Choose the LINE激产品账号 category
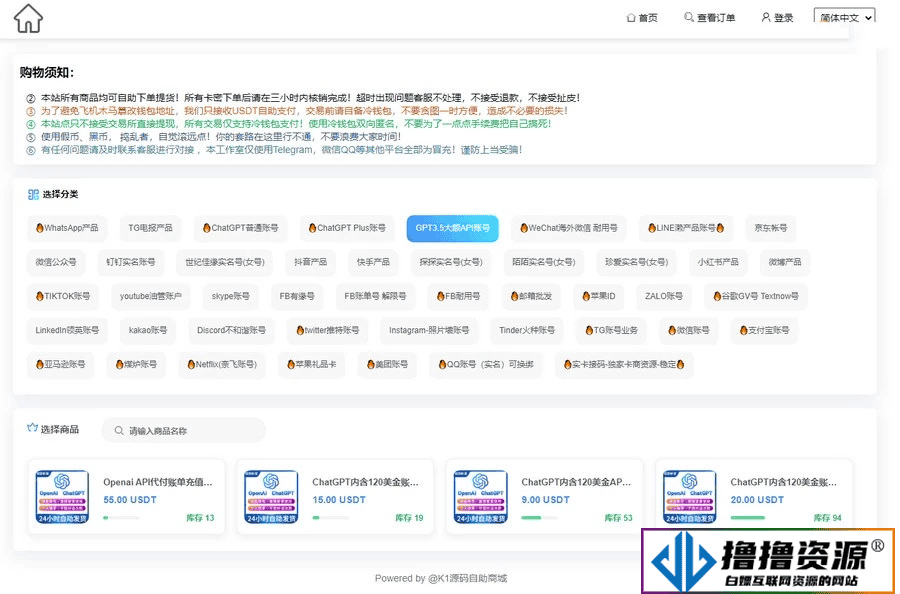The width and height of the screenshot is (900, 594). [686, 228]
